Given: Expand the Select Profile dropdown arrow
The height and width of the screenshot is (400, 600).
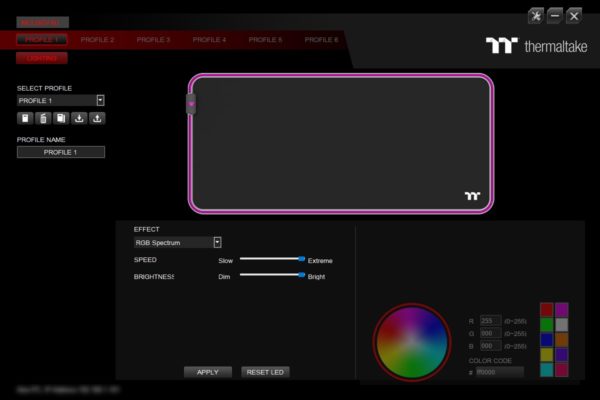Looking at the screenshot, I should tap(100, 100).
